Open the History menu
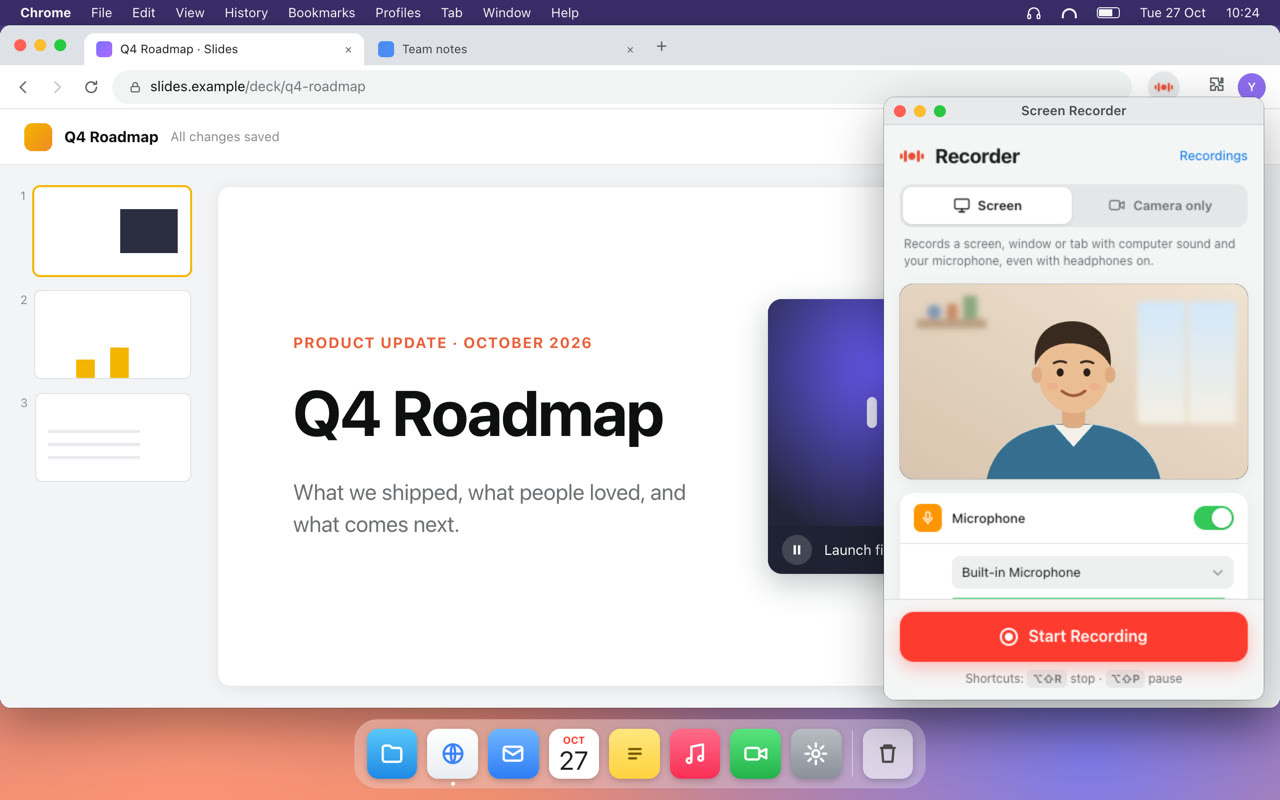Screen dimensions: 1280x800 click(246, 13)
